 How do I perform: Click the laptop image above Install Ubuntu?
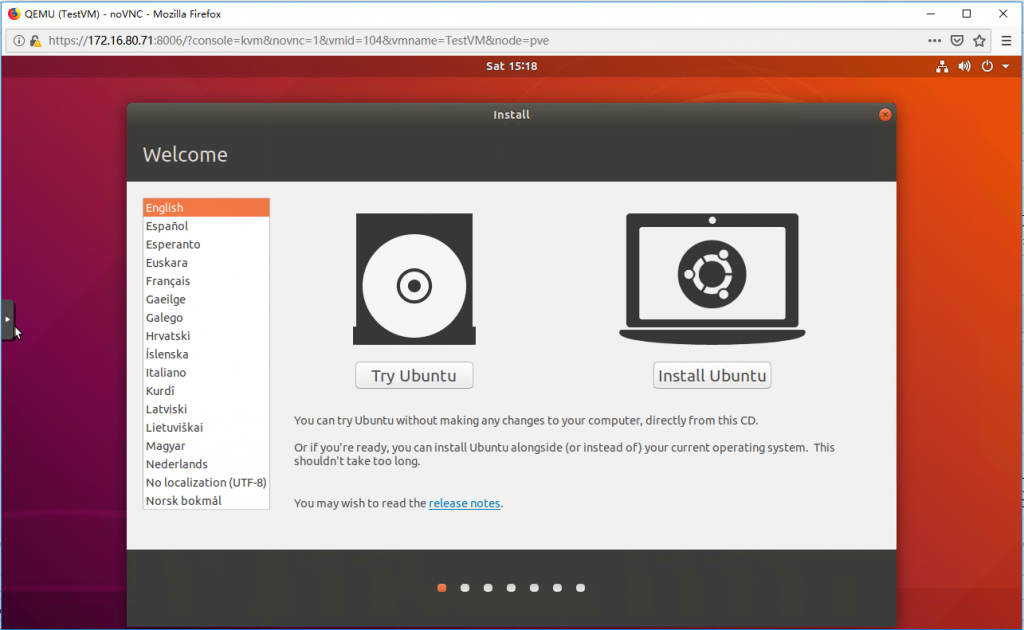[x=712, y=279]
